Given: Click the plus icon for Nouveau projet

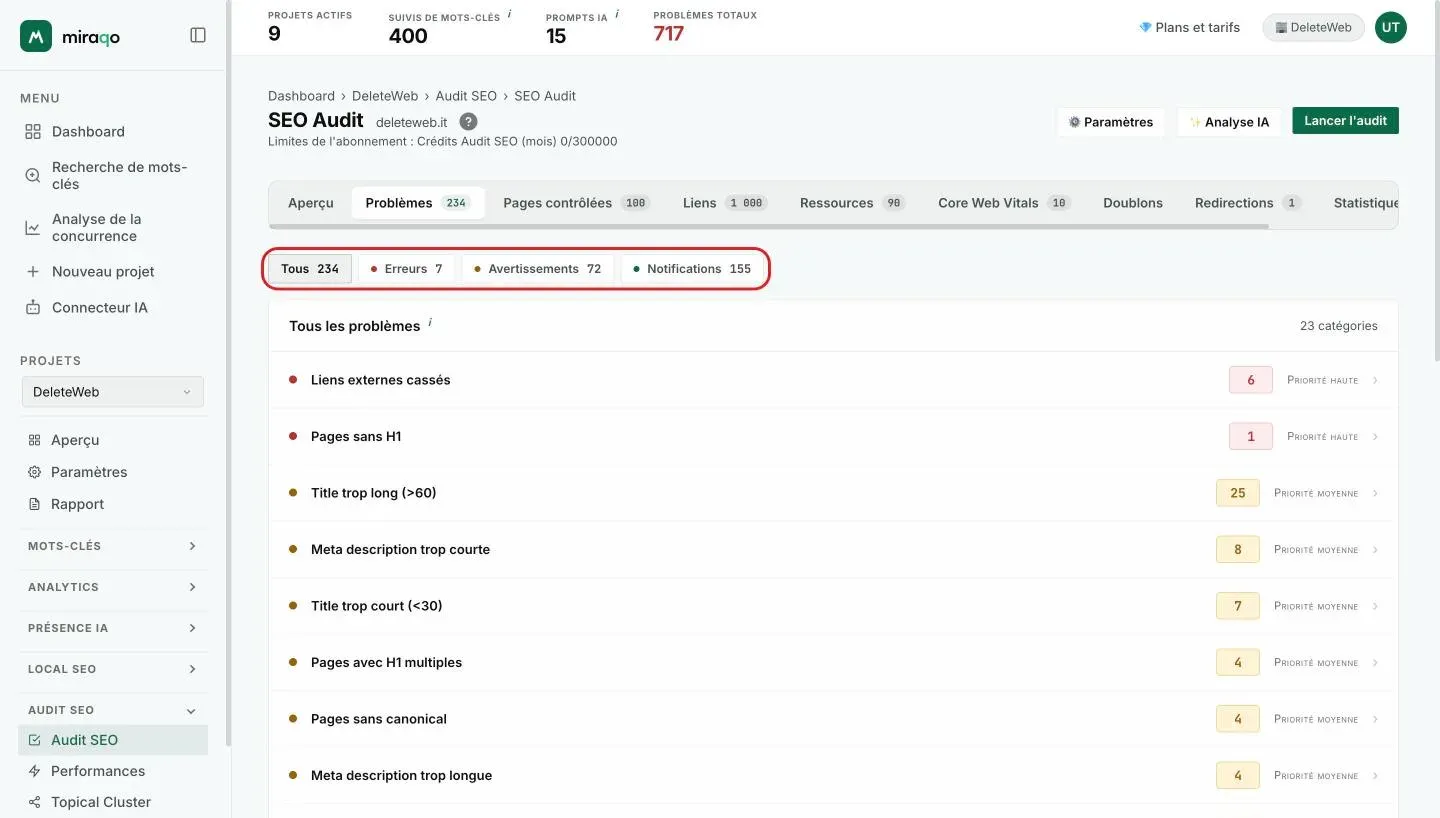Looking at the screenshot, I should click(33, 272).
